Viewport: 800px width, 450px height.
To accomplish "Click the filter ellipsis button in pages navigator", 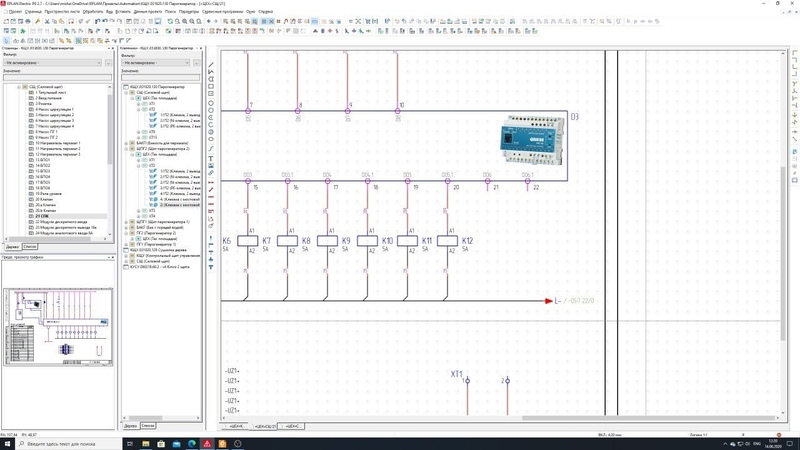I will pos(108,63).
